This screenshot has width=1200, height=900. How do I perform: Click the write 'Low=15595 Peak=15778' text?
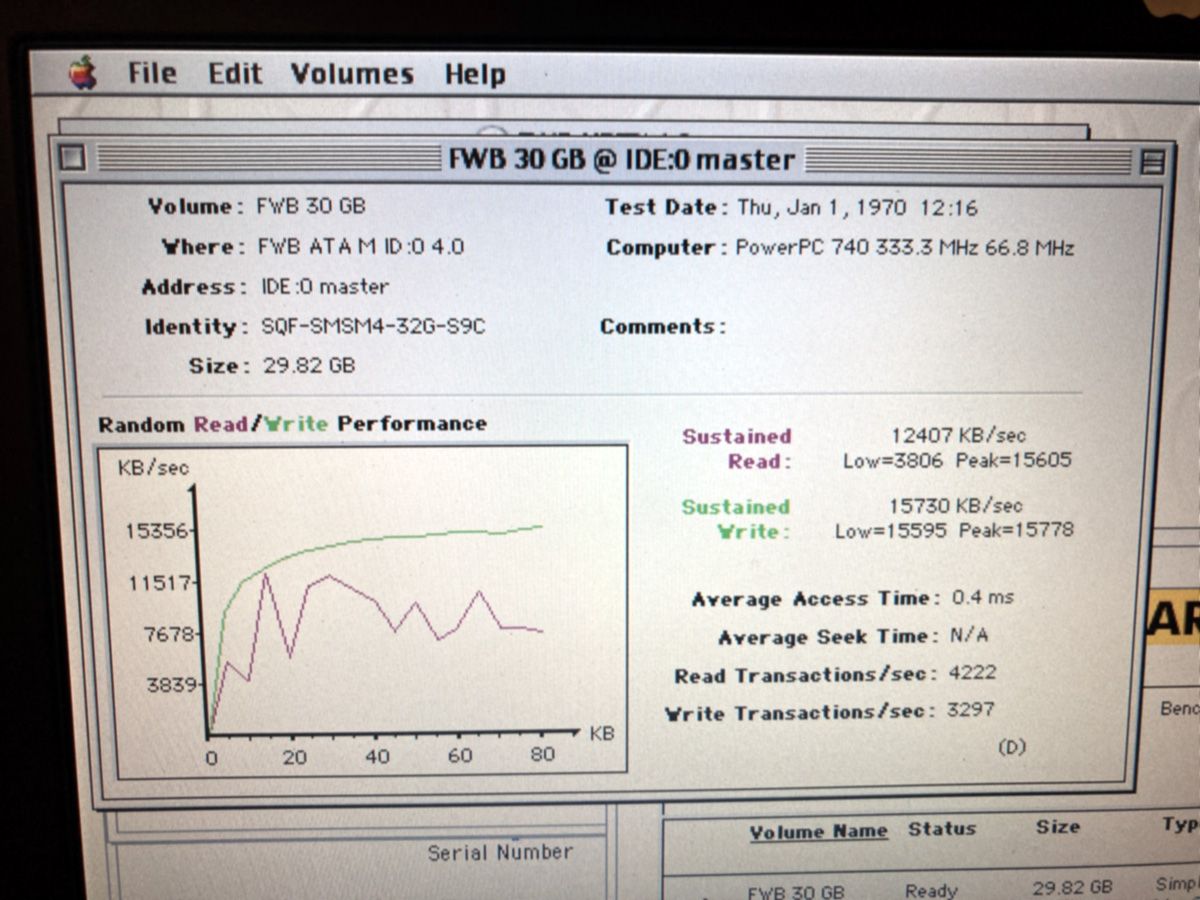[954, 530]
